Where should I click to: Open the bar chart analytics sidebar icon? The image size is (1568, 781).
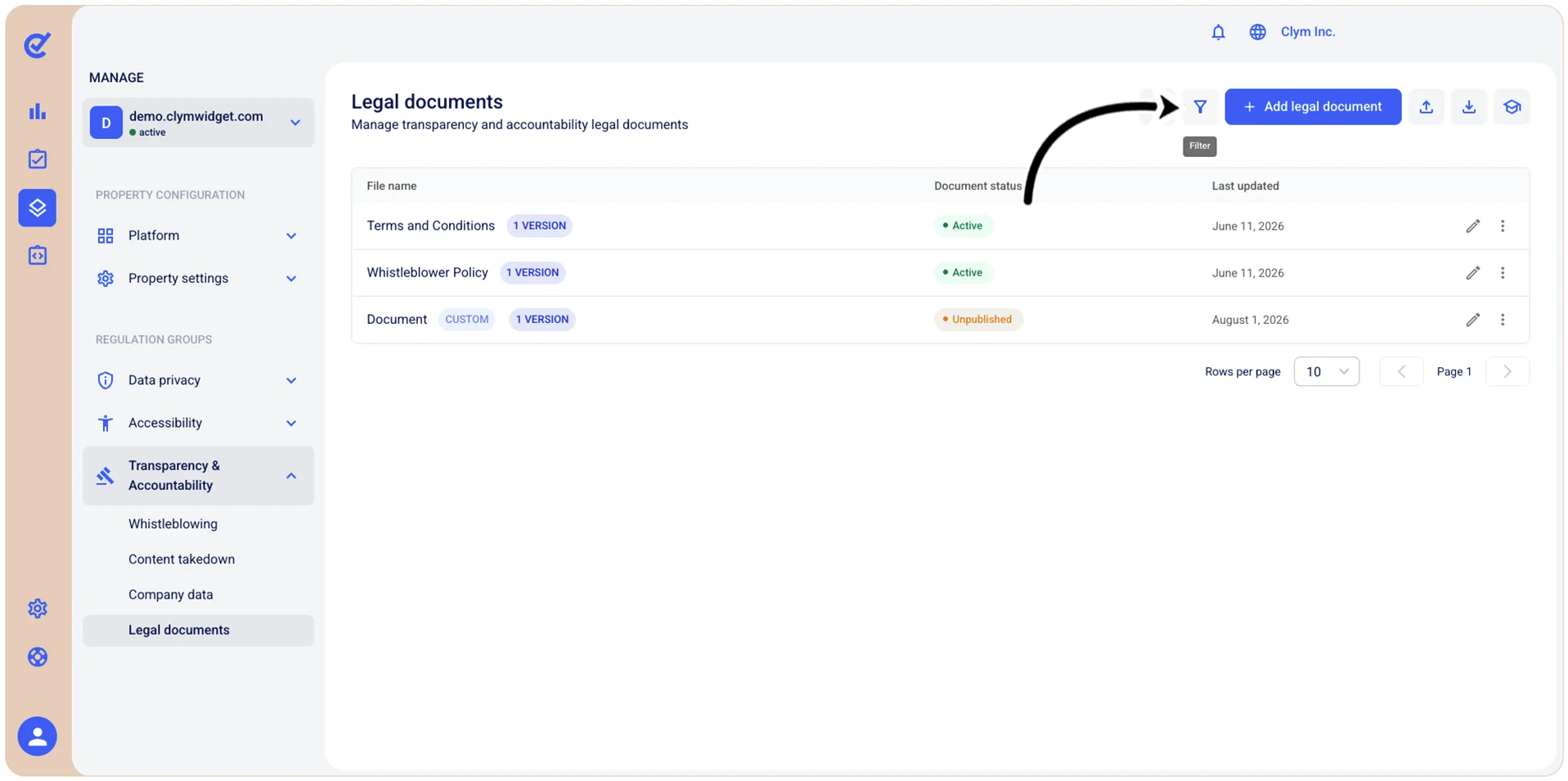click(38, 111)
